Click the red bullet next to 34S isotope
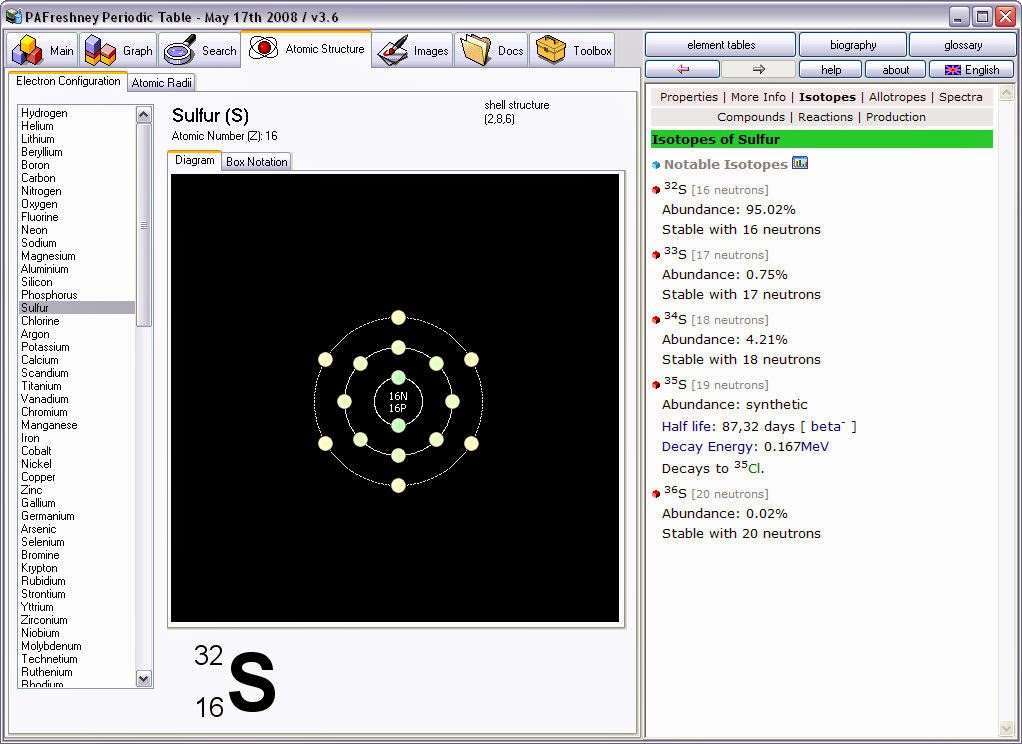The width and height of the screenshot is (1022, 744). (656, 320)
